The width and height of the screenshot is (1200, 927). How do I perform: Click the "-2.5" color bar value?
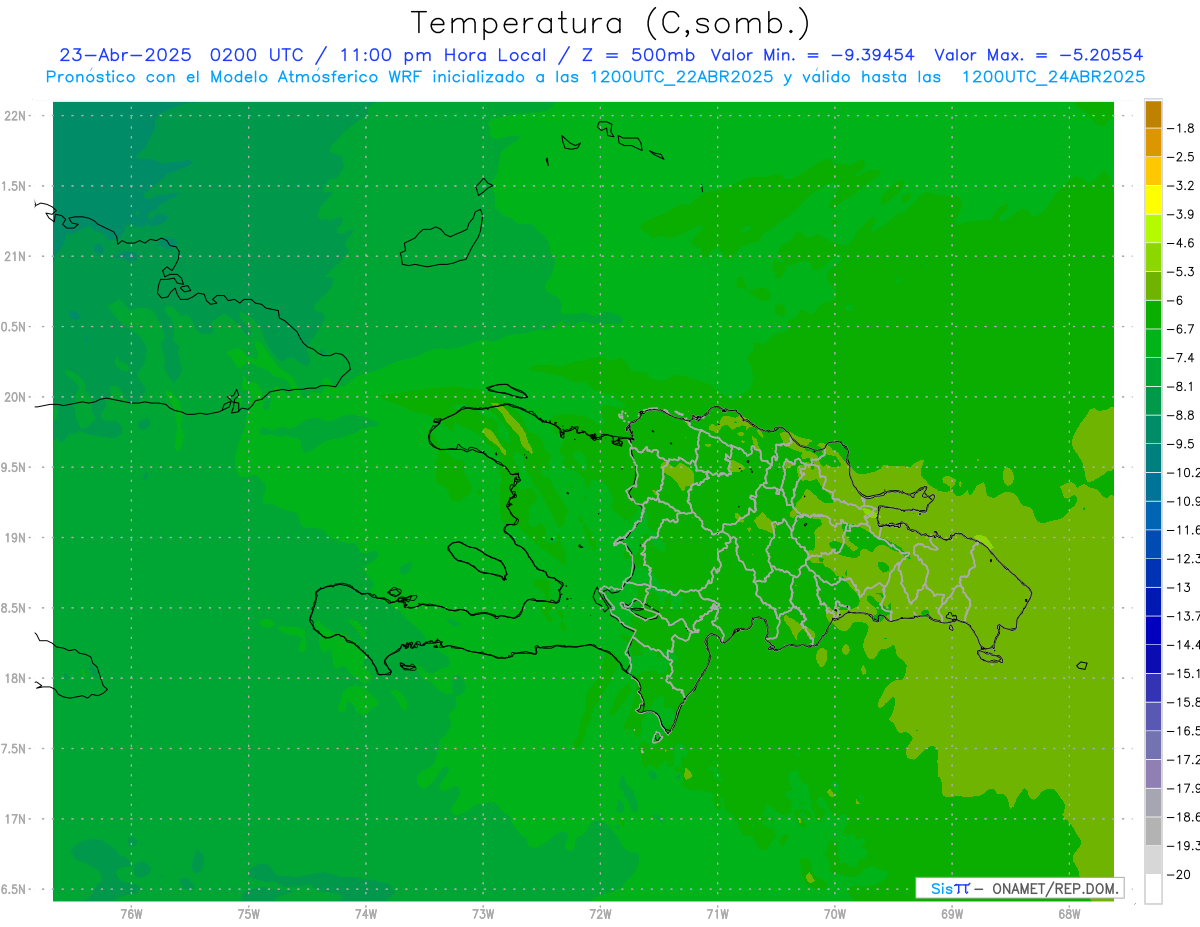[1182, 157]
